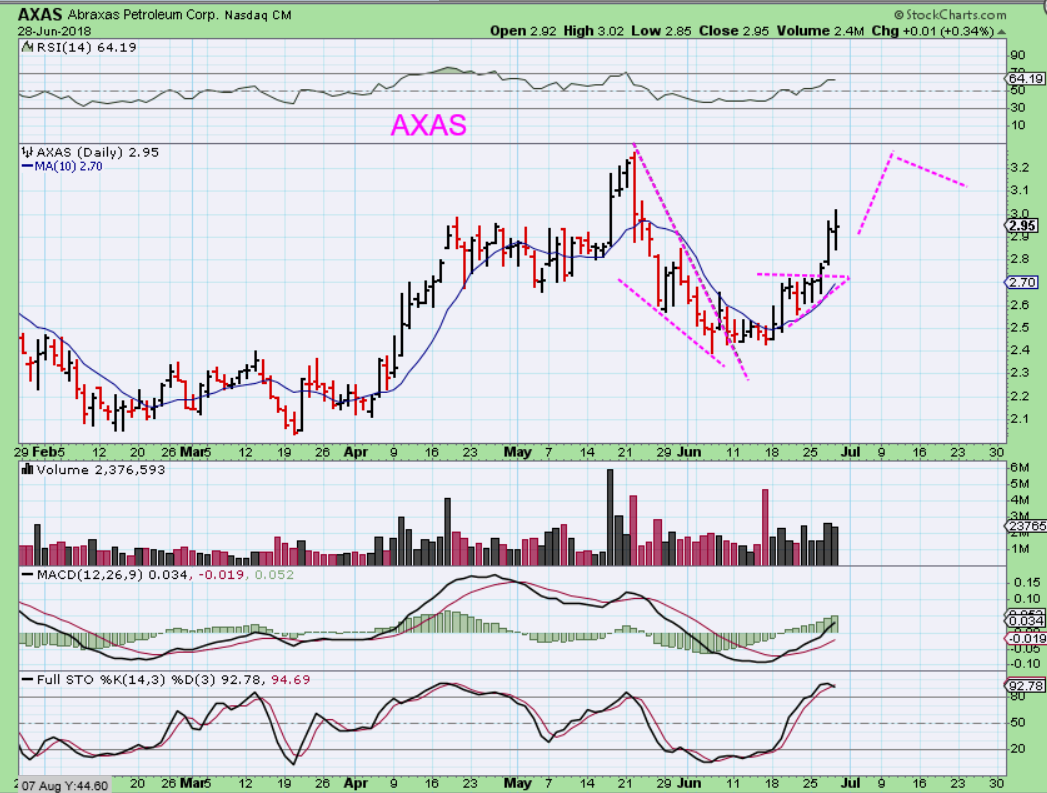Screen dimensions: 1047x793
Task: Click the MACD black line legend marker
Action: (x=28, y=575)
